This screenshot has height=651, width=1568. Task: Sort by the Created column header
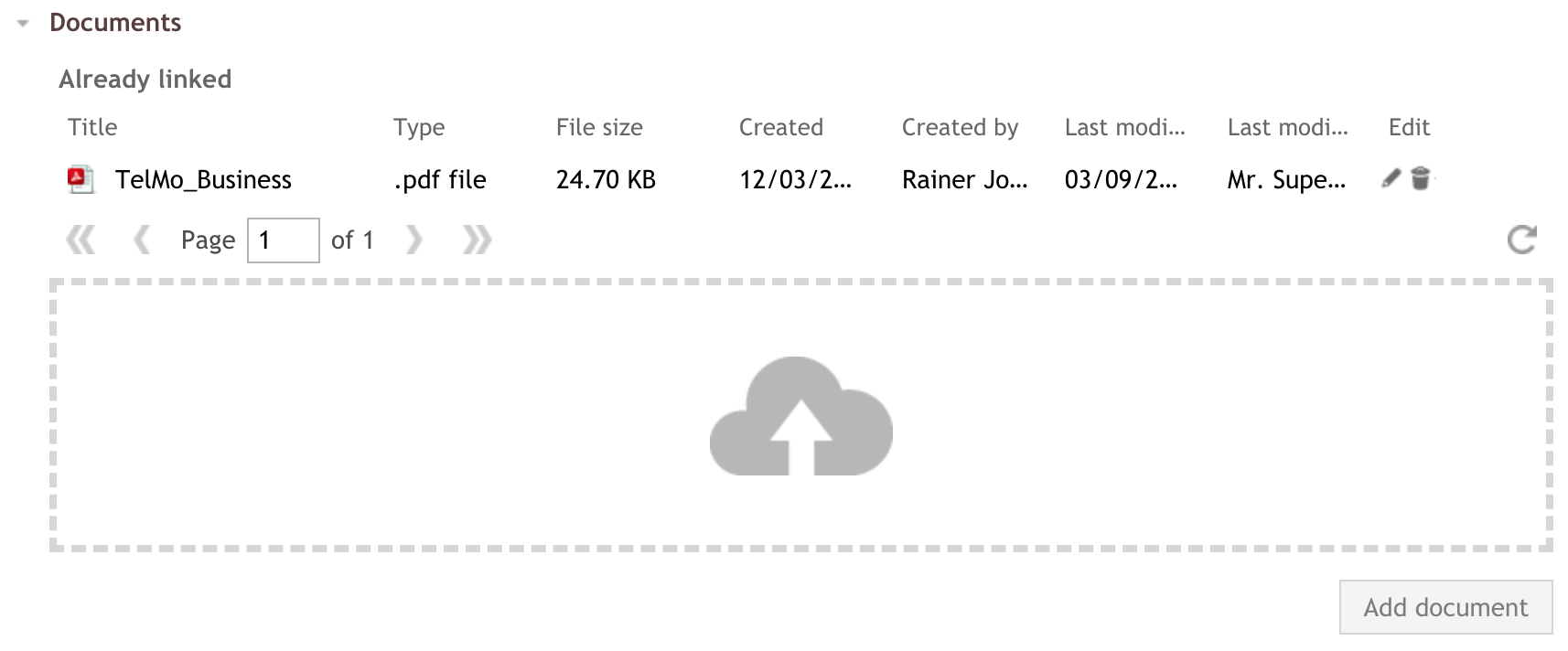tap(781, 127)
